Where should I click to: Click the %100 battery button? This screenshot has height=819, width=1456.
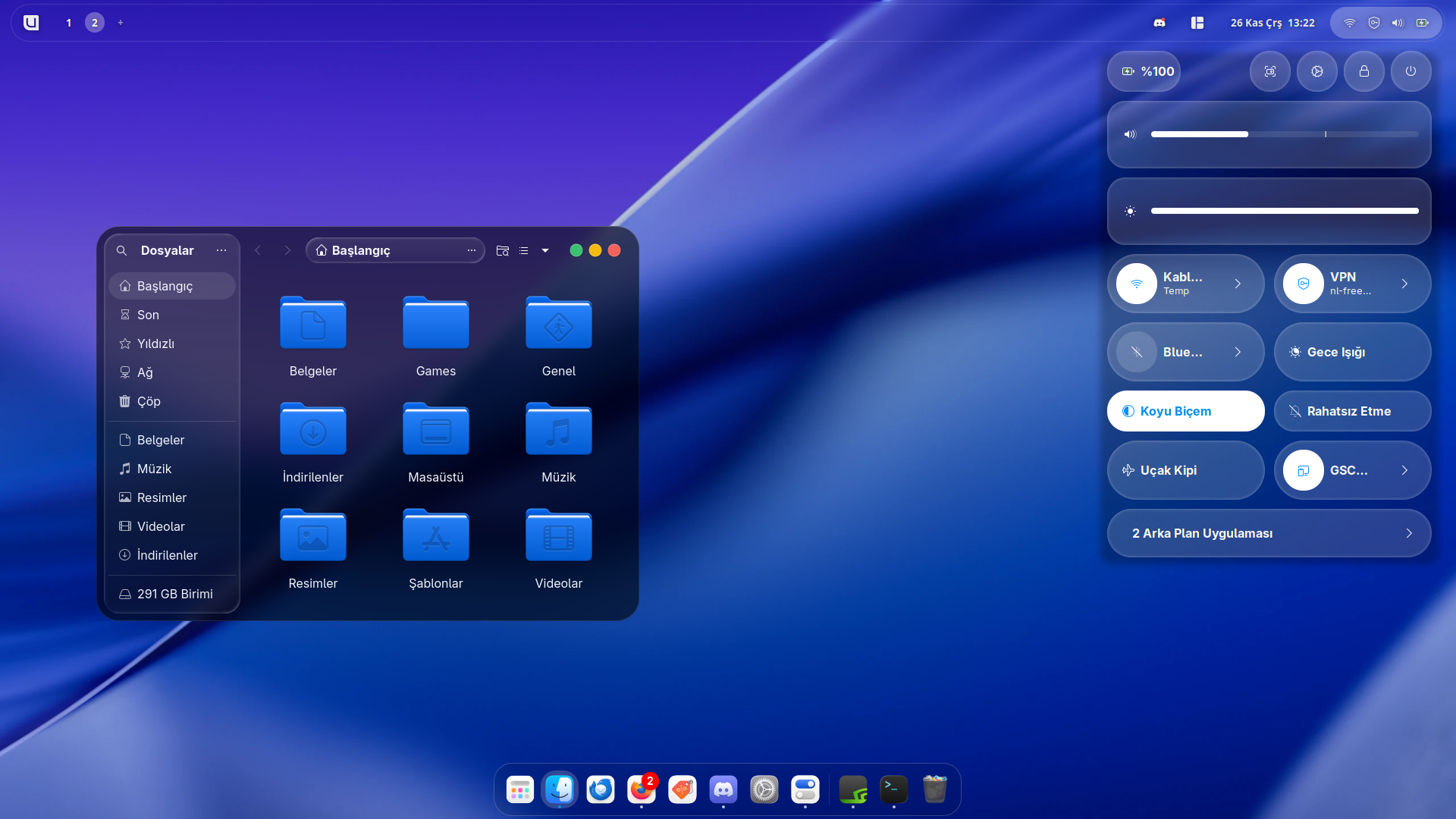click(x=1144, y=71)
